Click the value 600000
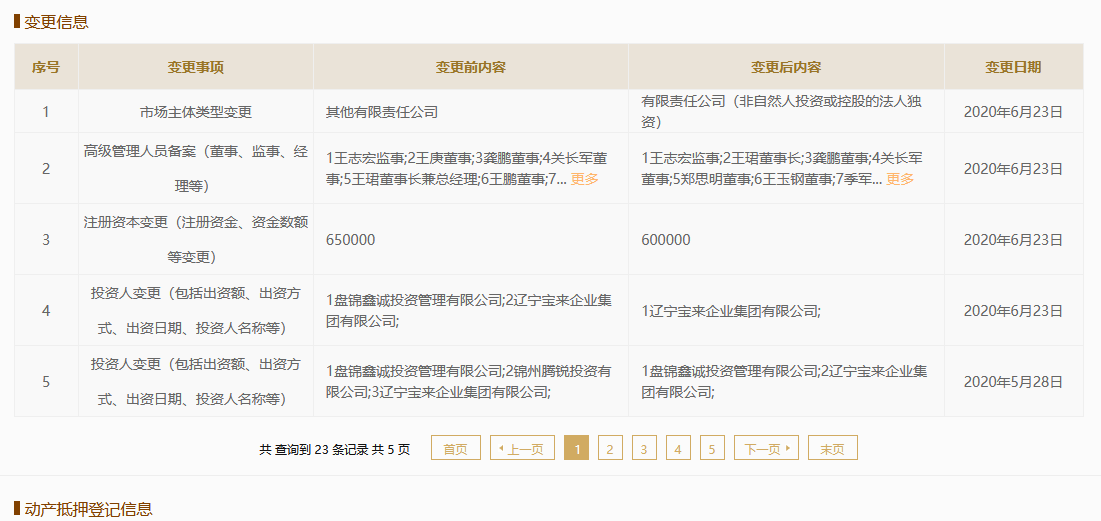This screenshot has height=521, width=1101. point(666,240)
